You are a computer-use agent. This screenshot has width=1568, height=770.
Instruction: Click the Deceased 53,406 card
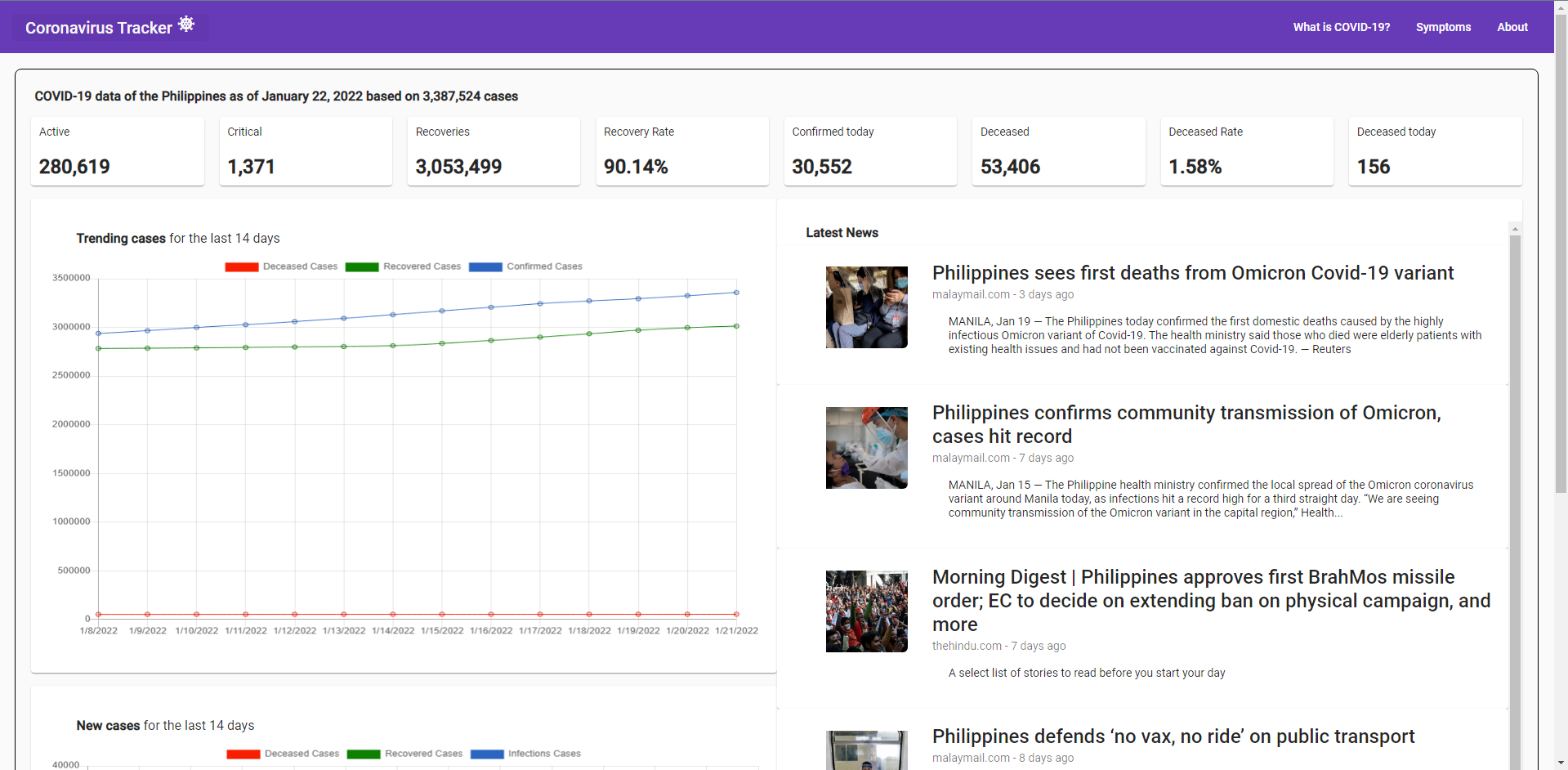point(1059,151)
